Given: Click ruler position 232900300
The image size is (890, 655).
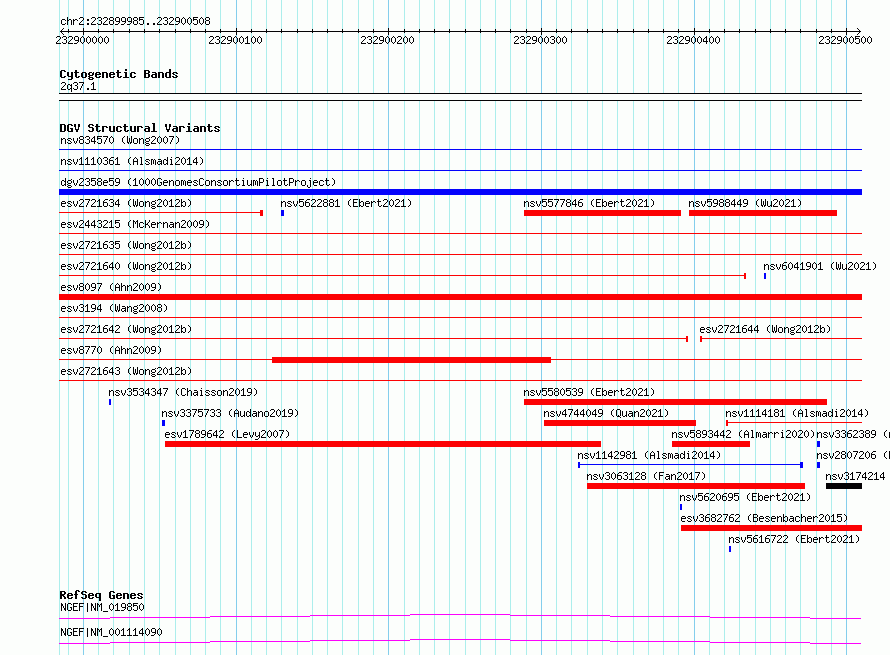Looking at the screenshot, I should (x=540, y=40).
